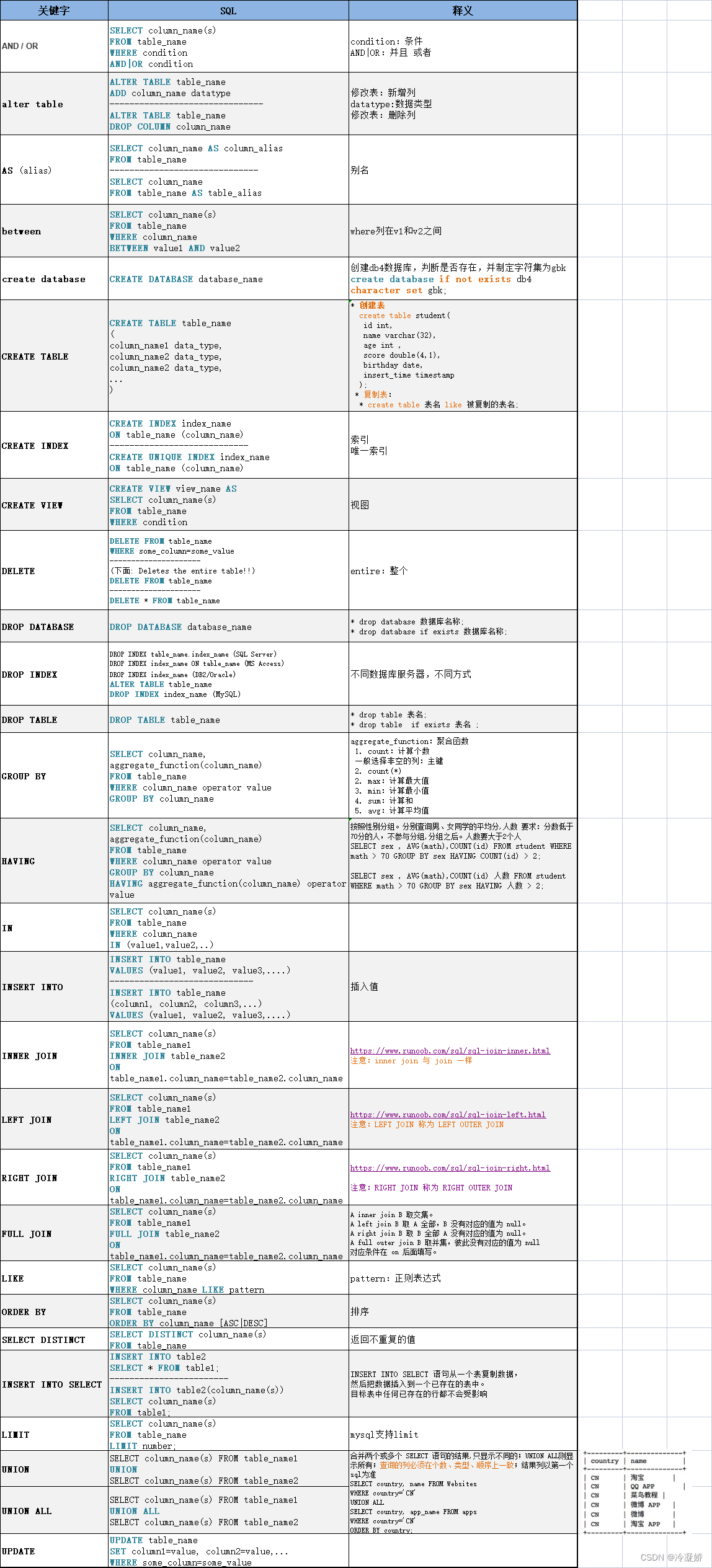This screenshot has height=1568, width=712.
Task: Select the 'name' column header in result table
Action: (x=638, y=1461)
